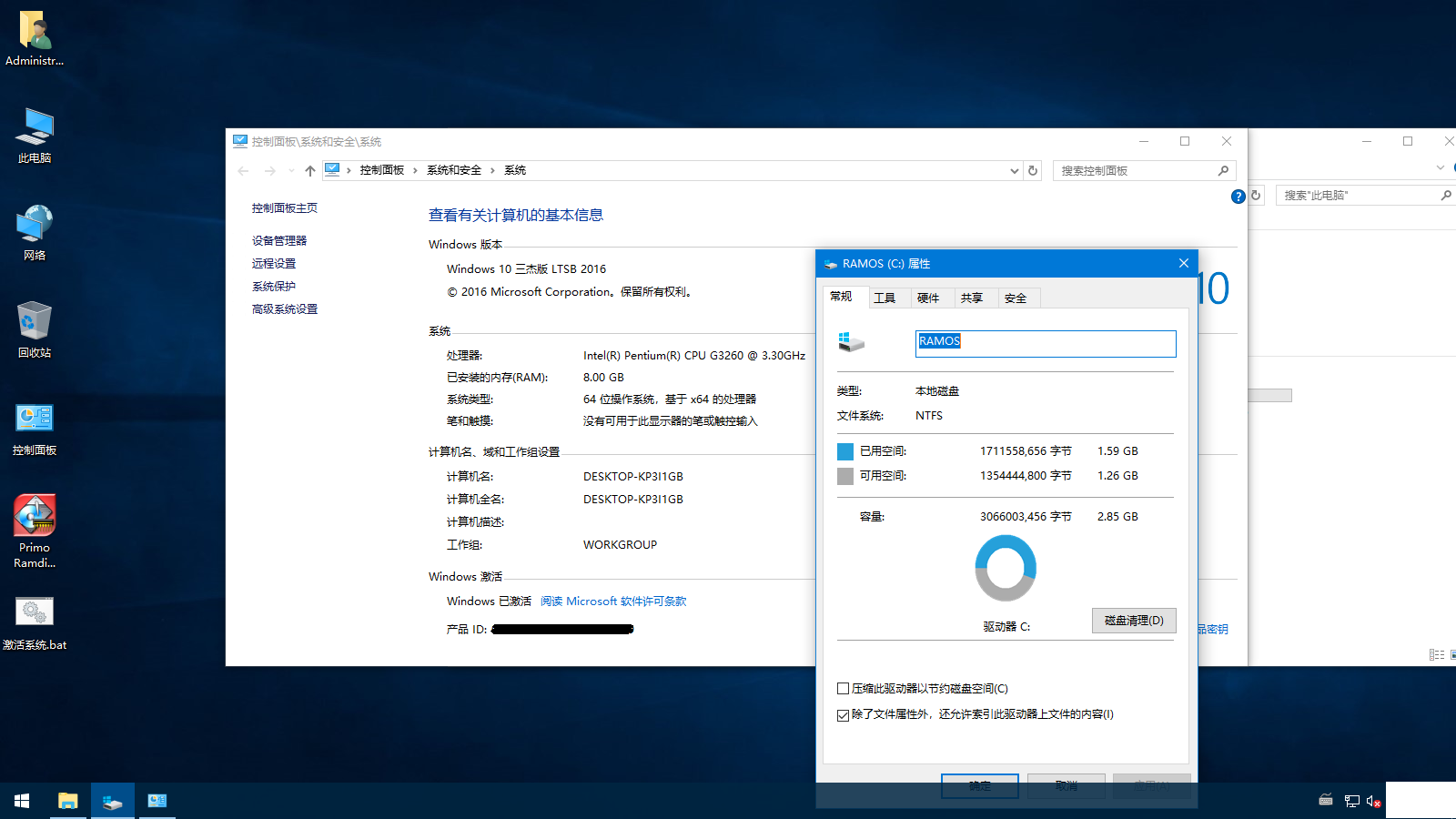1456x819 pixels.
Task: Select the computer name DESKTOP-KP3I1GB text
Action: pyautogui.click(x=633, y=477)
